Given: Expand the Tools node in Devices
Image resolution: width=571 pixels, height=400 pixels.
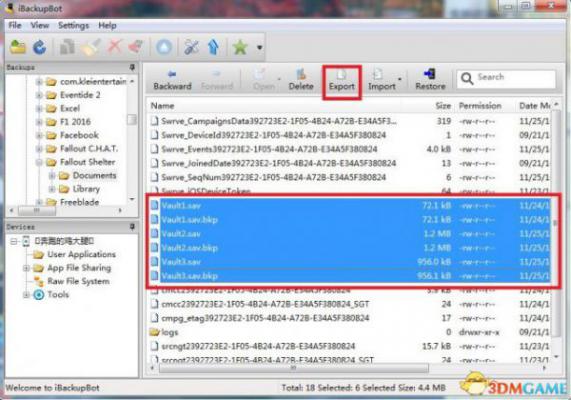Looking at the screenshot, I should tap(26, 295).
